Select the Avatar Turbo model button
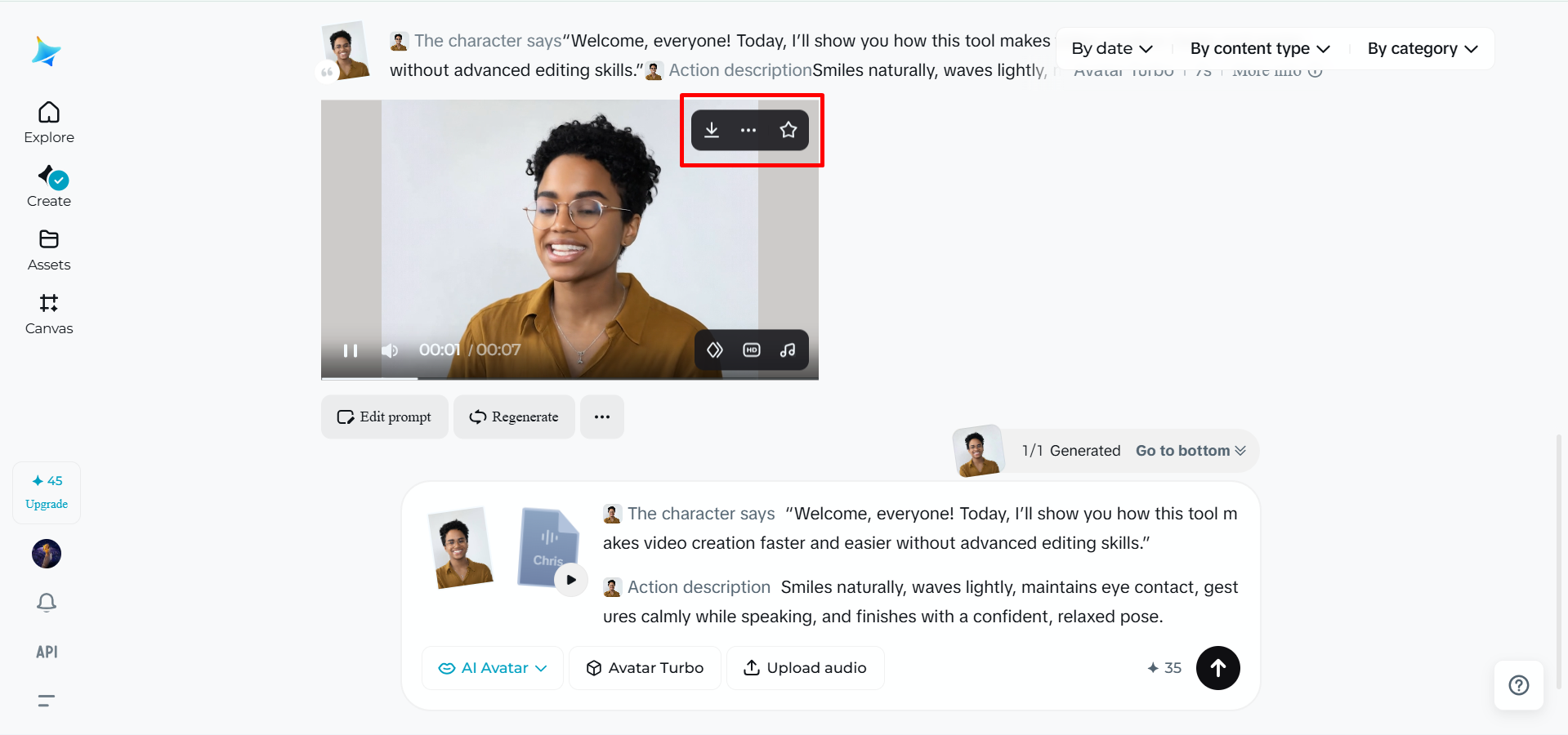 click(x=645, y=668)
